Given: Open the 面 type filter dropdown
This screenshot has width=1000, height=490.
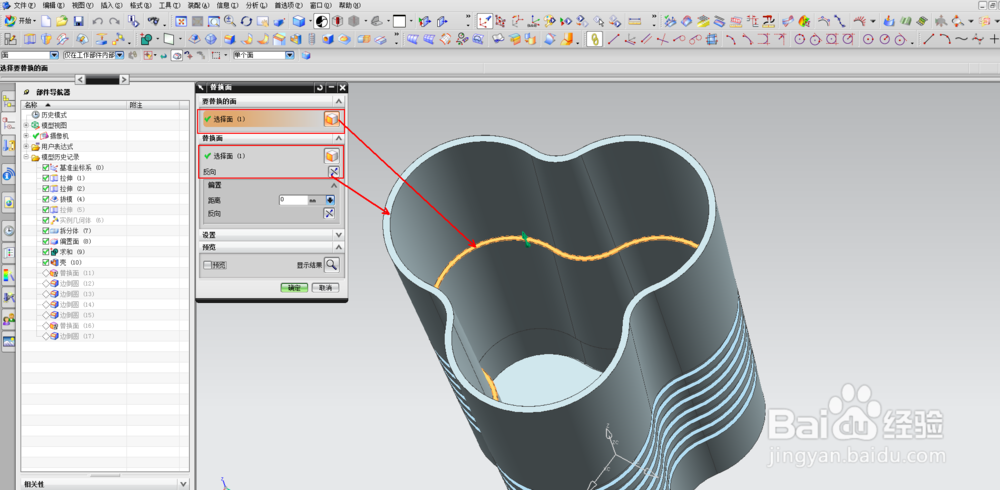Looking at the screenshot, I should click(x=54, y=56).
